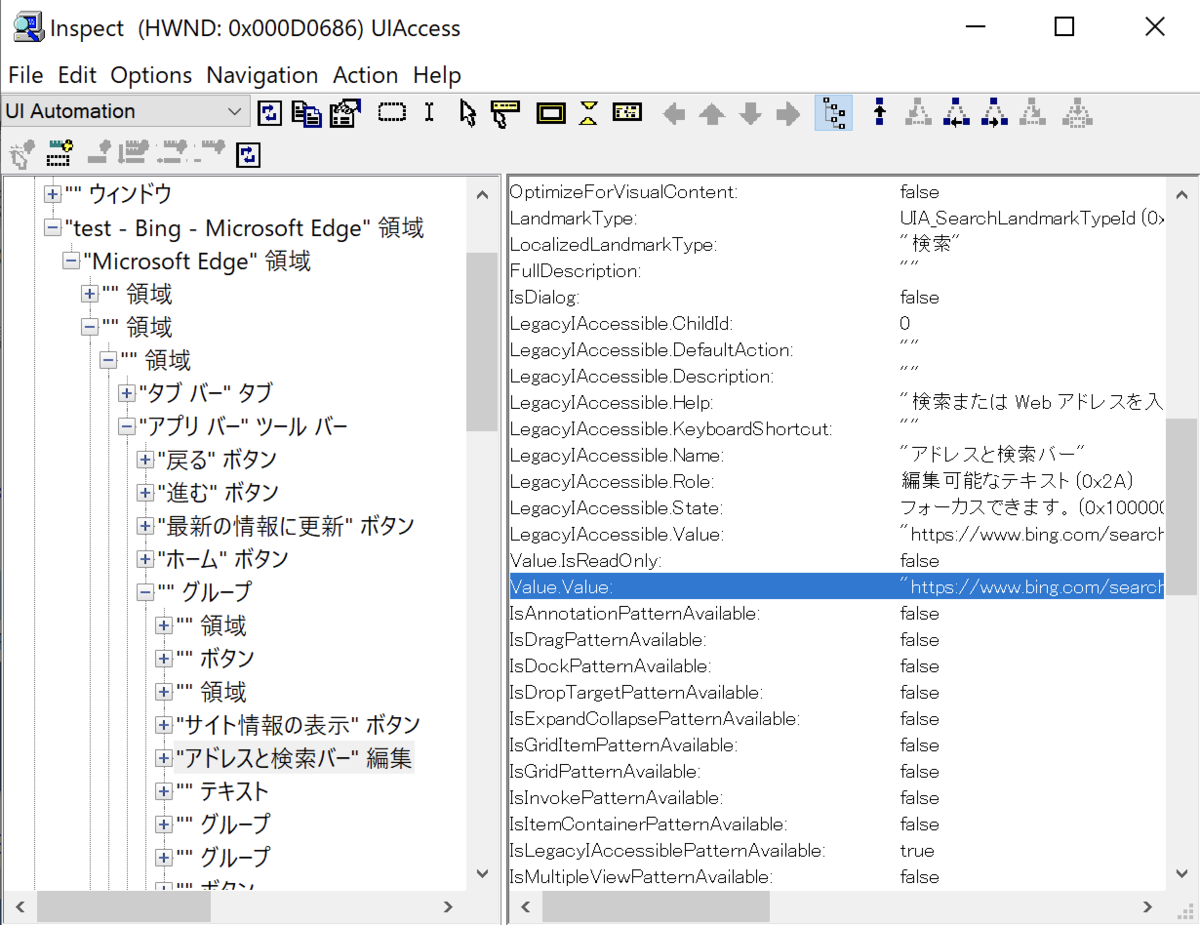Collapse the "アプリ バー" ツール バー node
This screenshot has height=925, width=1200.
(127, 426)
